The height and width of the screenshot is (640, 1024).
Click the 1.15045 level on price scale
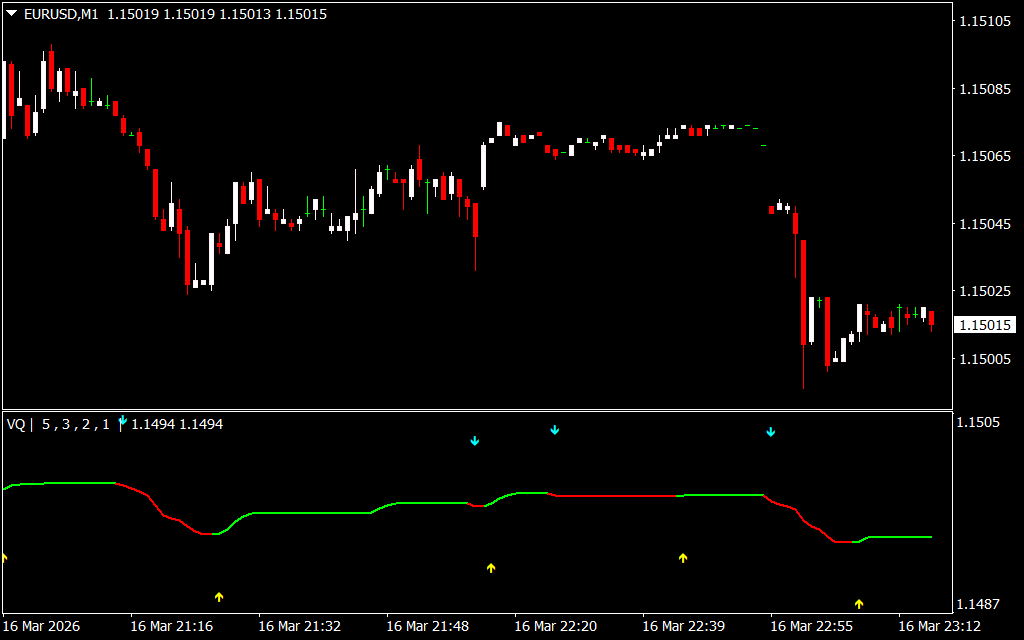(986, 224)
